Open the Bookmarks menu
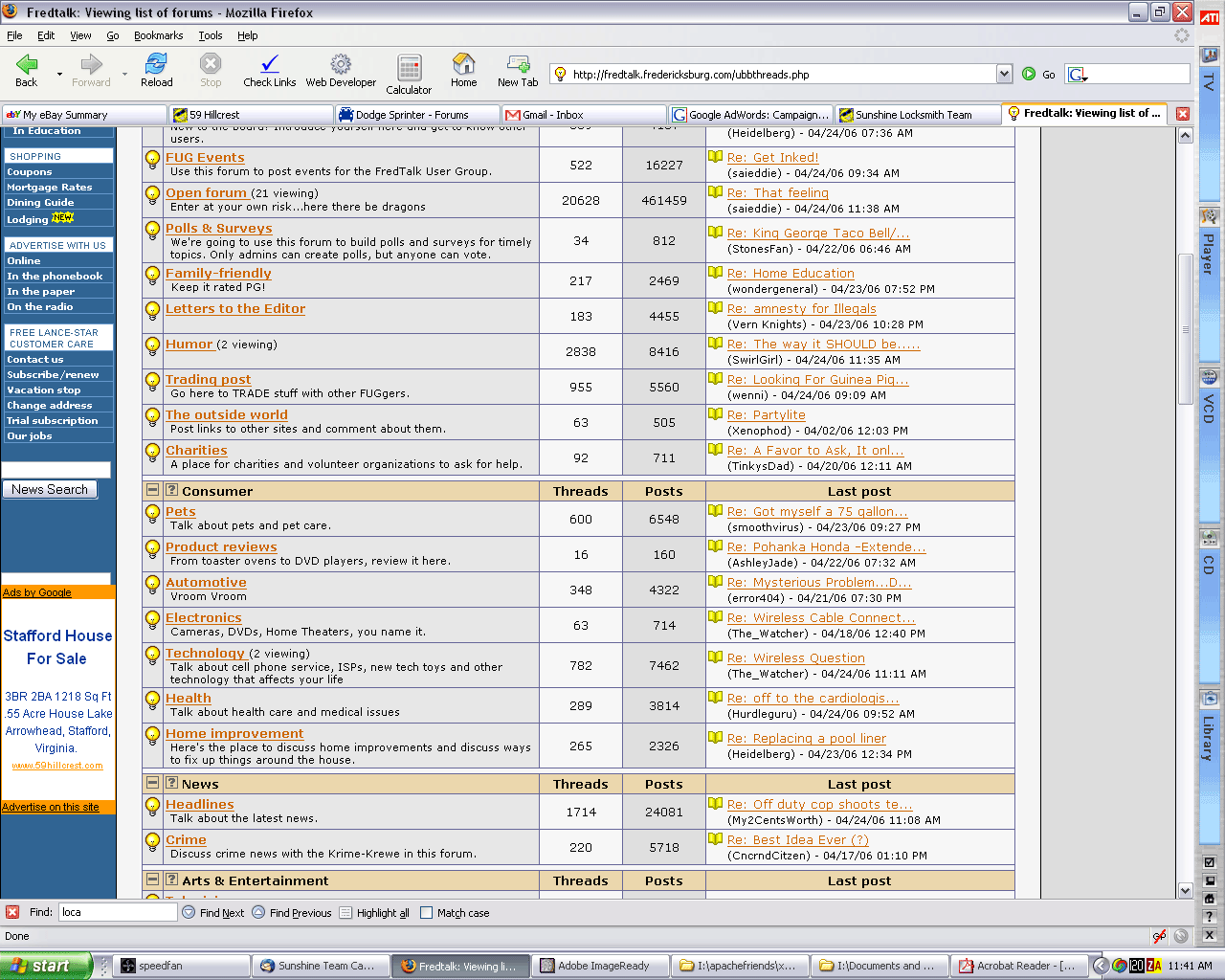The height and width of the screenshot is (980, 1225). pos(158,35)
